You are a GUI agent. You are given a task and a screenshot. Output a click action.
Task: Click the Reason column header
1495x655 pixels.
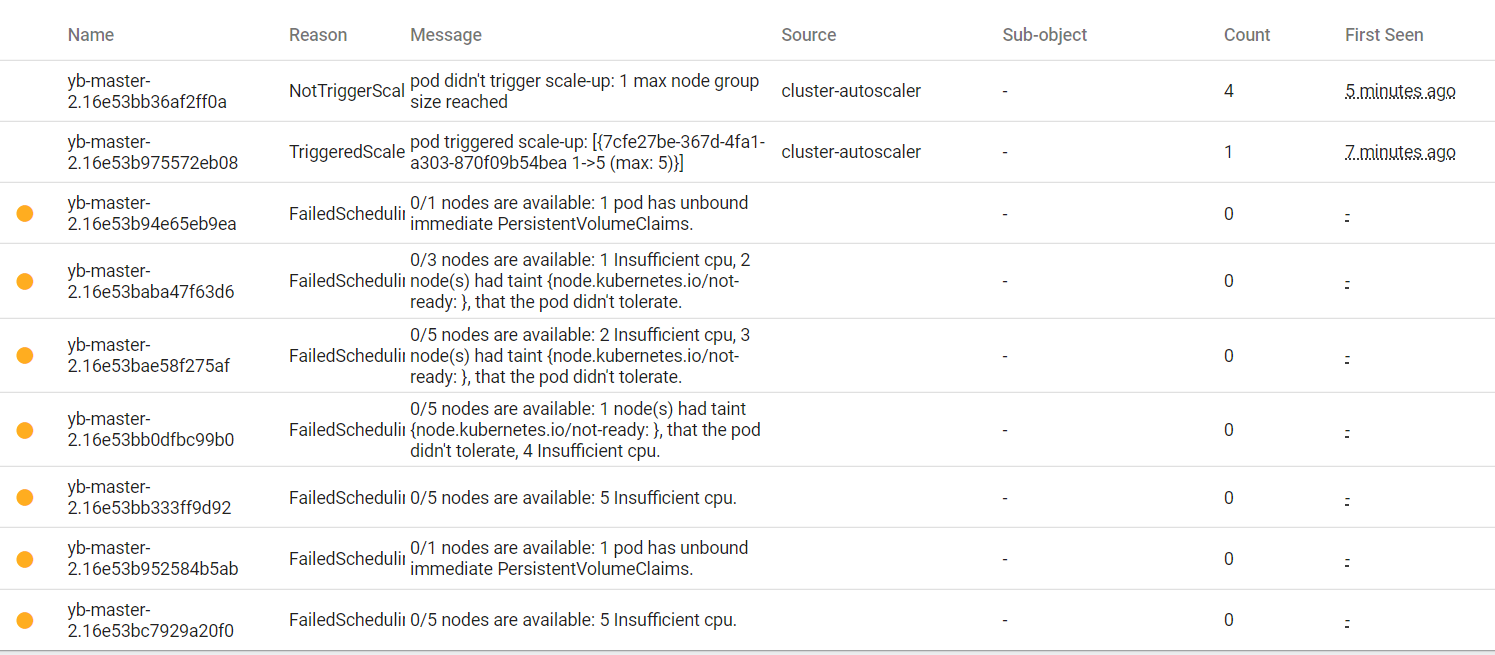pyautogui.click(x=318, y=35)
